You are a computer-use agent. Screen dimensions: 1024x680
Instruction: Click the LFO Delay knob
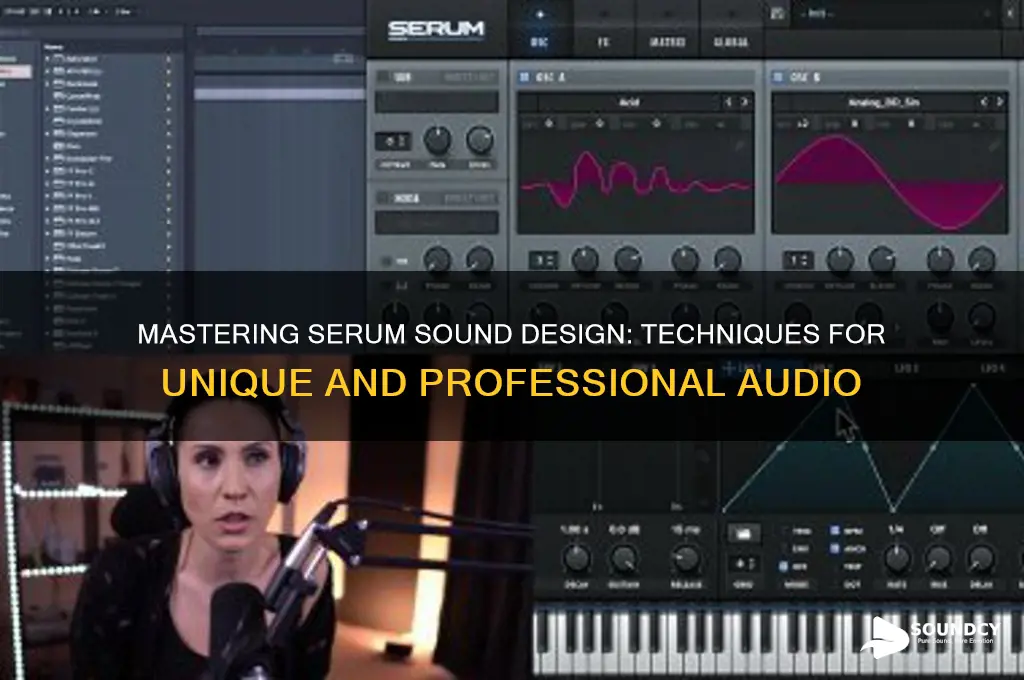click(981, 559)
